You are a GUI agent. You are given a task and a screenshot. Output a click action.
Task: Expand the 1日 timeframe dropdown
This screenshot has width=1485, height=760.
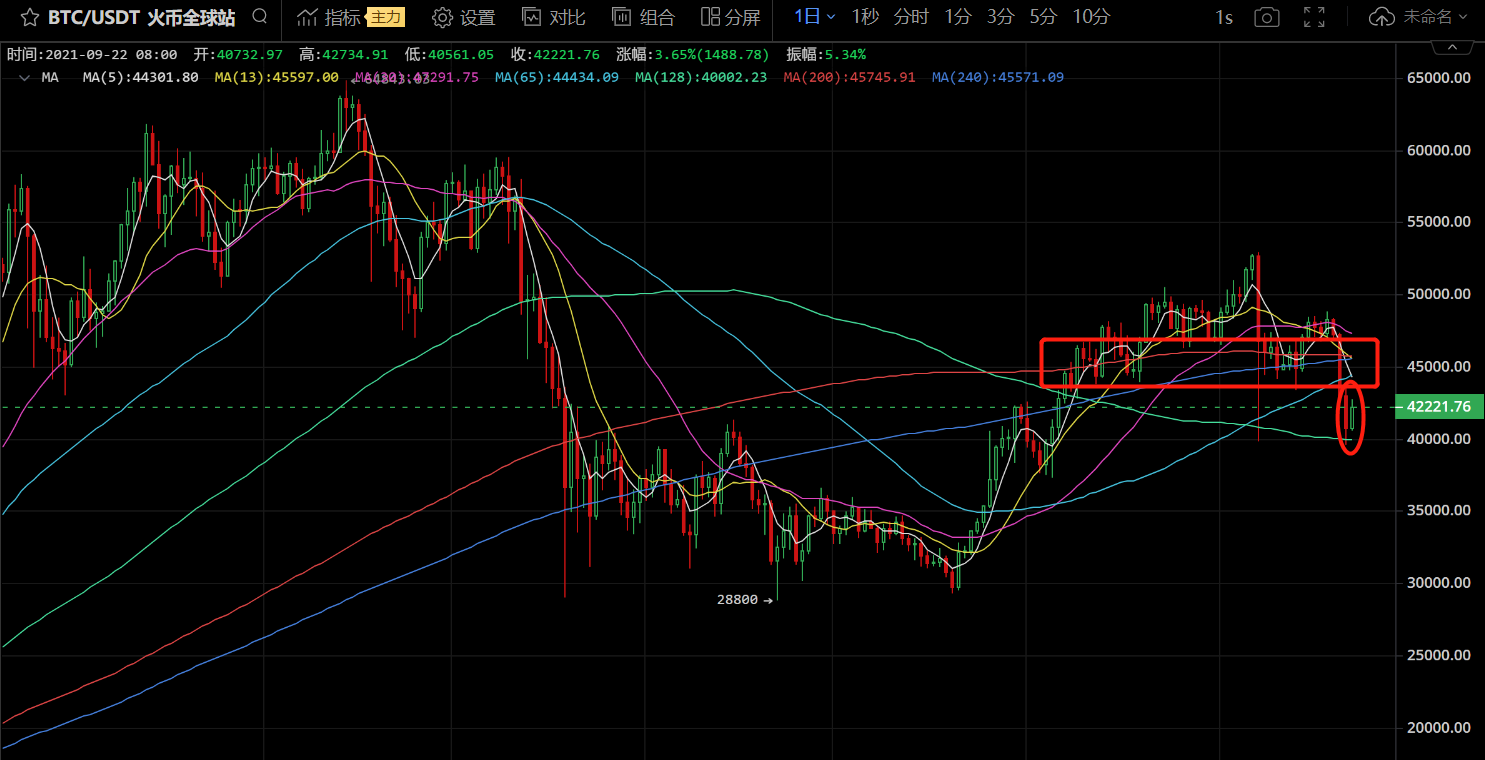[x=815, y=17]
